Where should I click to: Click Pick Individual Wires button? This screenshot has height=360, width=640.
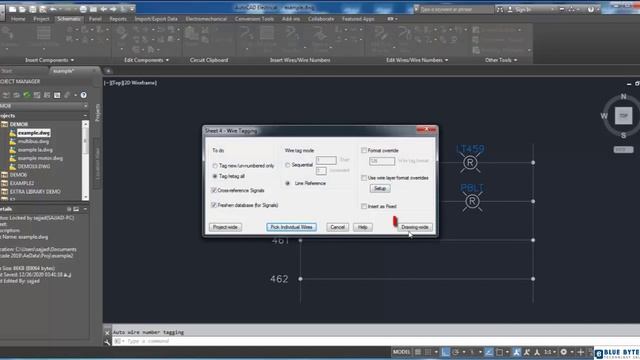point(291,227)
